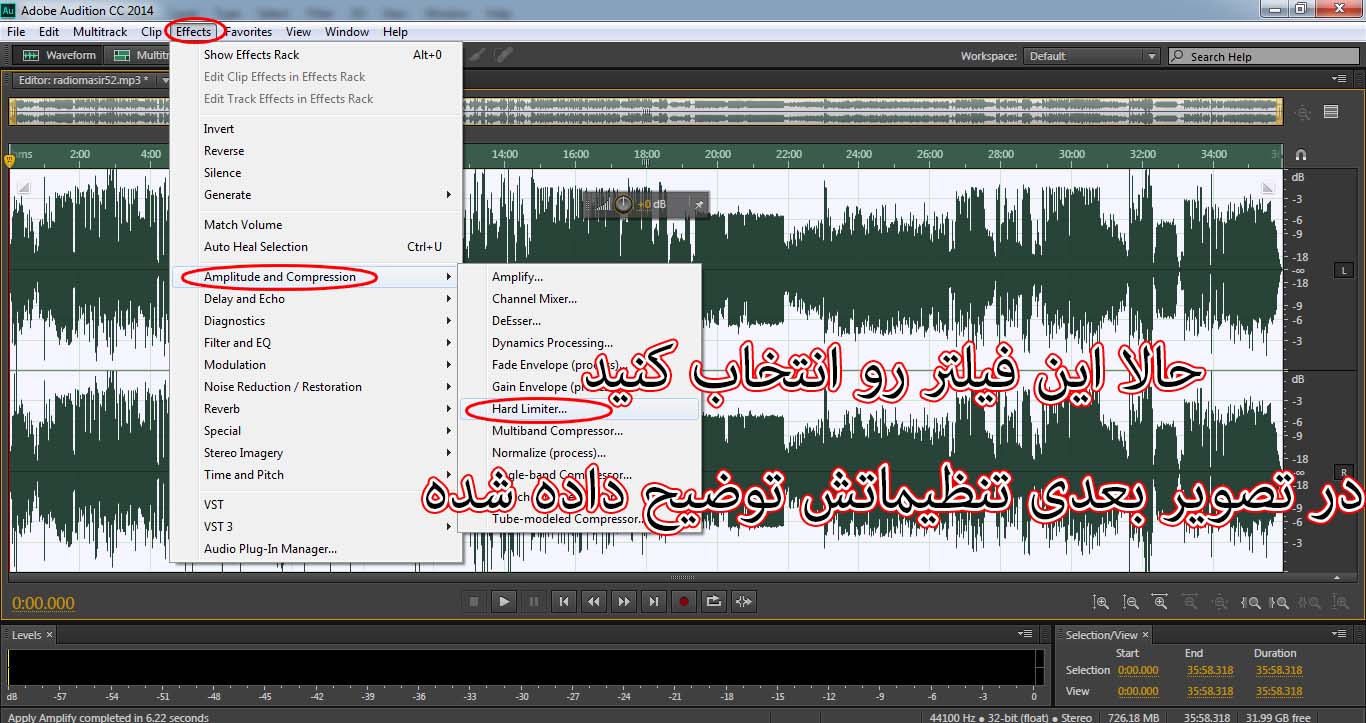This screenshot has height=723, width=1366.
Task: Adjust the volume knob in HUD
Action: 624,204
